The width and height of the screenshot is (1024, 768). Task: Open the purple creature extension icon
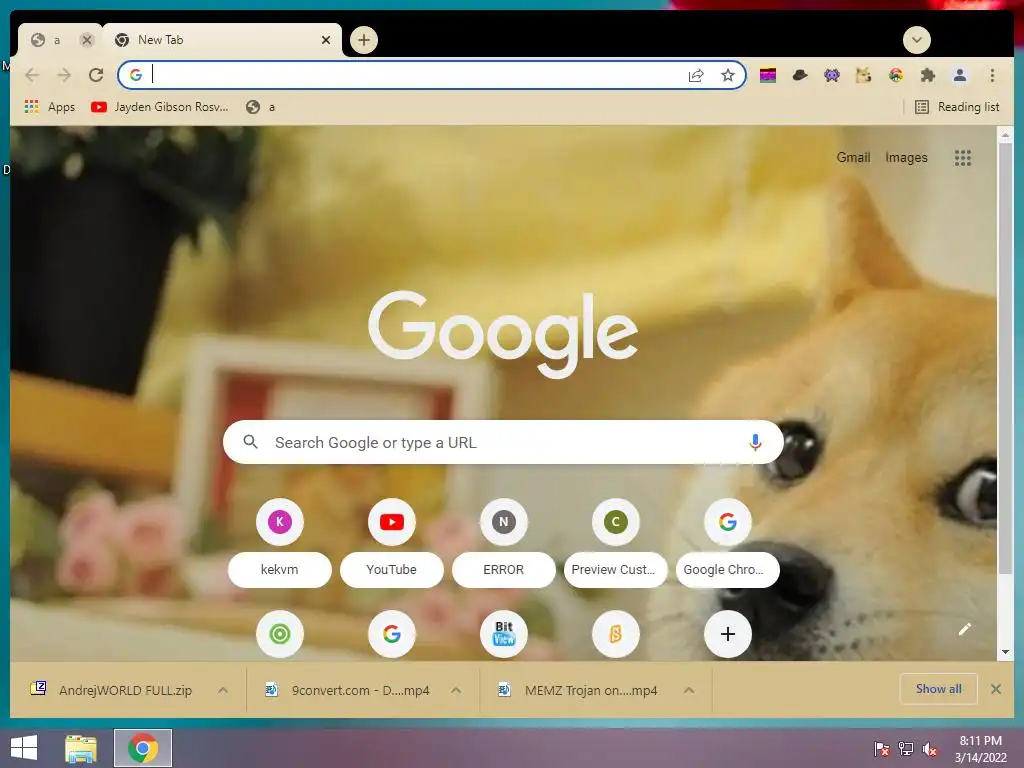[x=831, y=76]
